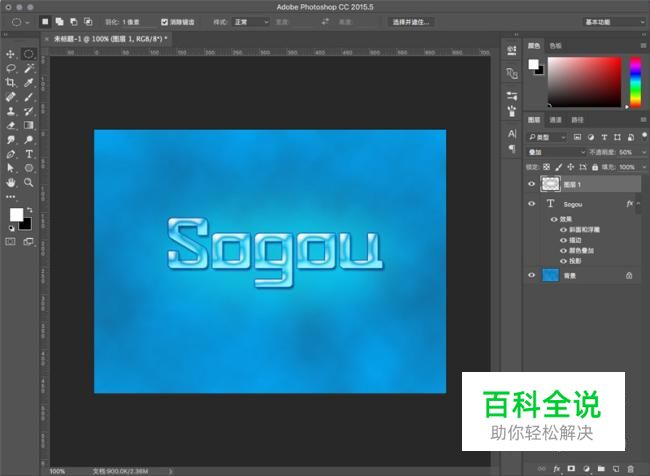Choose Subtract from Selection mode
This screenshot has width=650, height=476.
[74, 22]
